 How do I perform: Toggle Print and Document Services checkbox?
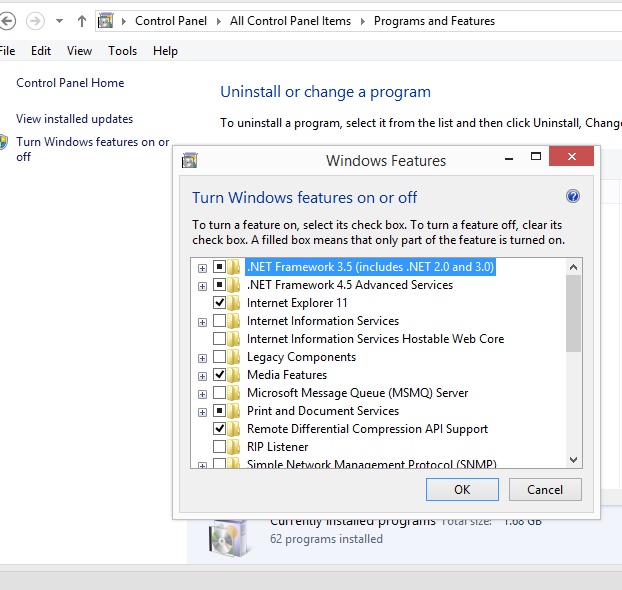[x=219, y=410]
